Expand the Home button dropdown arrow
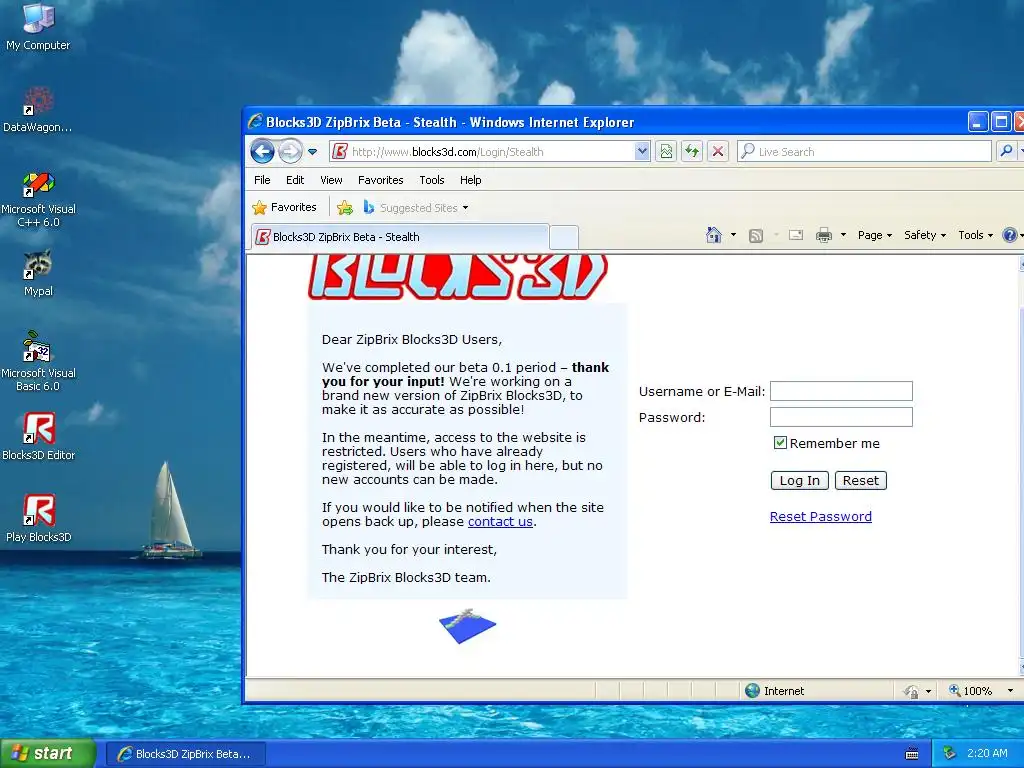Screen dimensions: 1024x768 click(x=733, y=235)
